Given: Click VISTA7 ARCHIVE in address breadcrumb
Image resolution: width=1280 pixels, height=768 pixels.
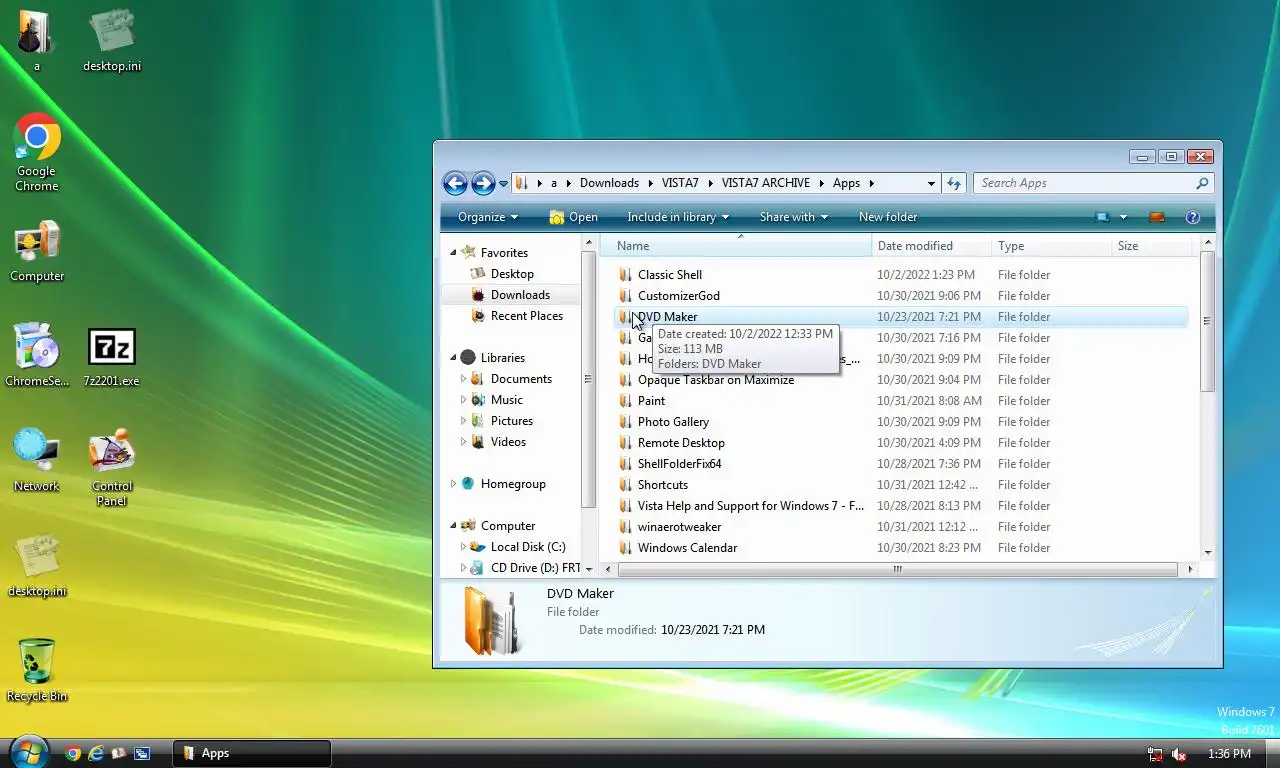Looking at the screenshot, I should tap(766, 183).
